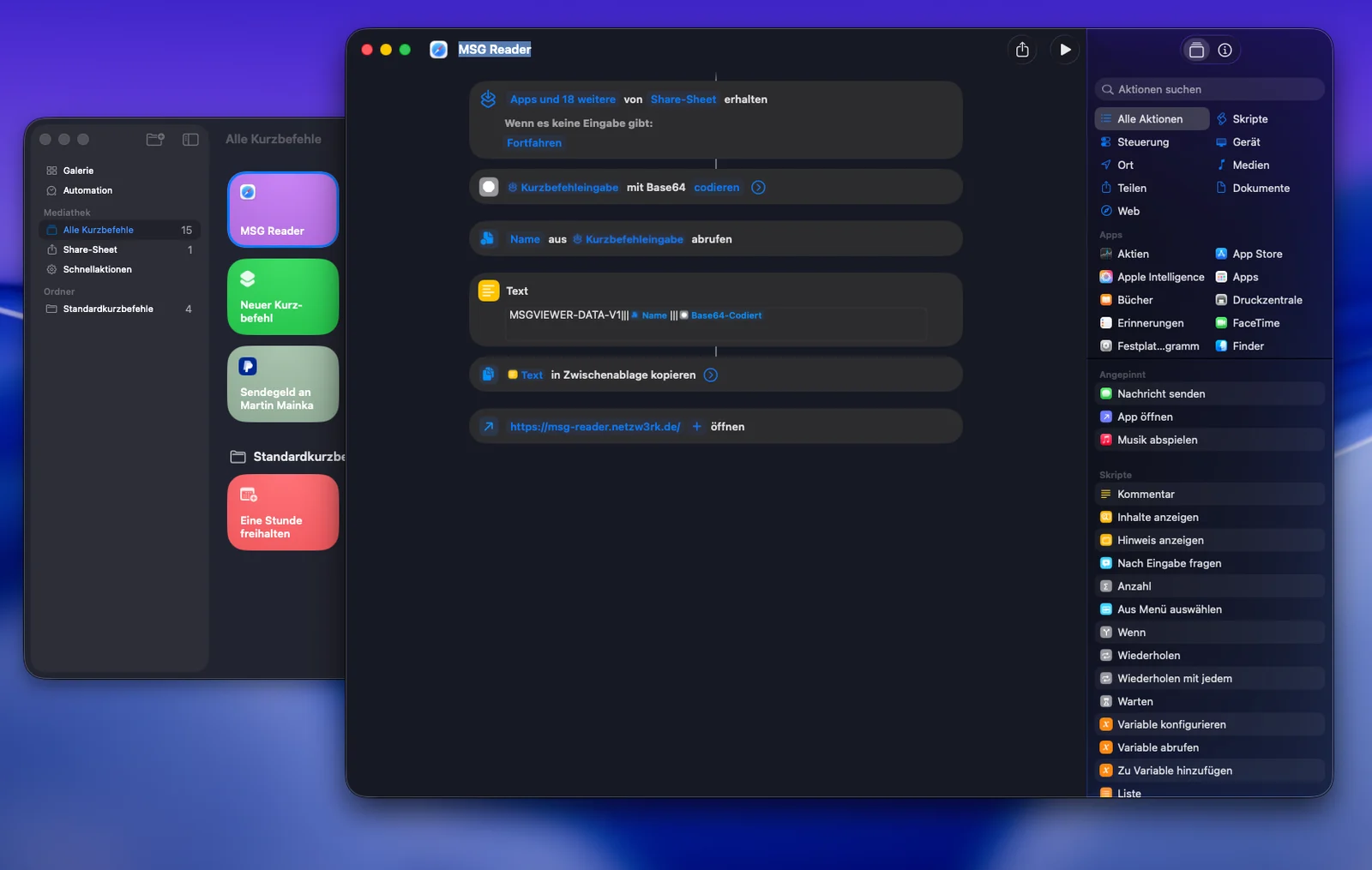Click the Kurzbefehleingabe variable in Base64 action
This screenshot has width=1372, height=870.
pyautogui.click(x=563, y=188)
